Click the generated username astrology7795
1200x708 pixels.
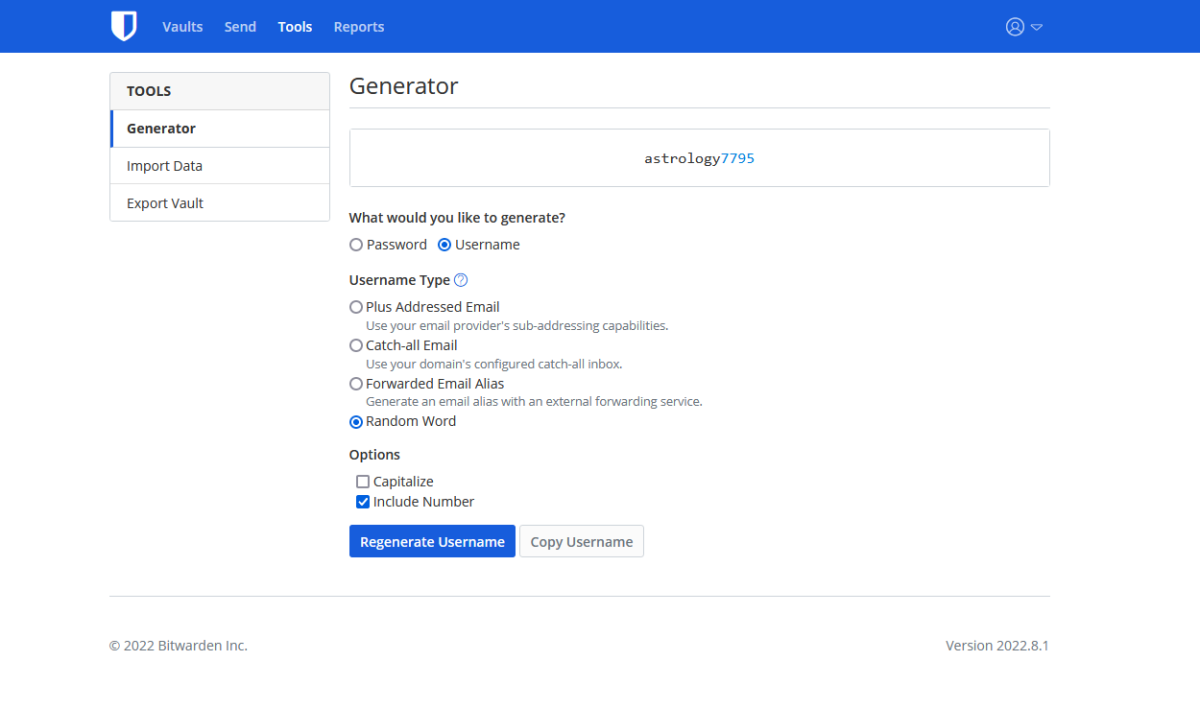pyautogui.click(x=699, y=158)
